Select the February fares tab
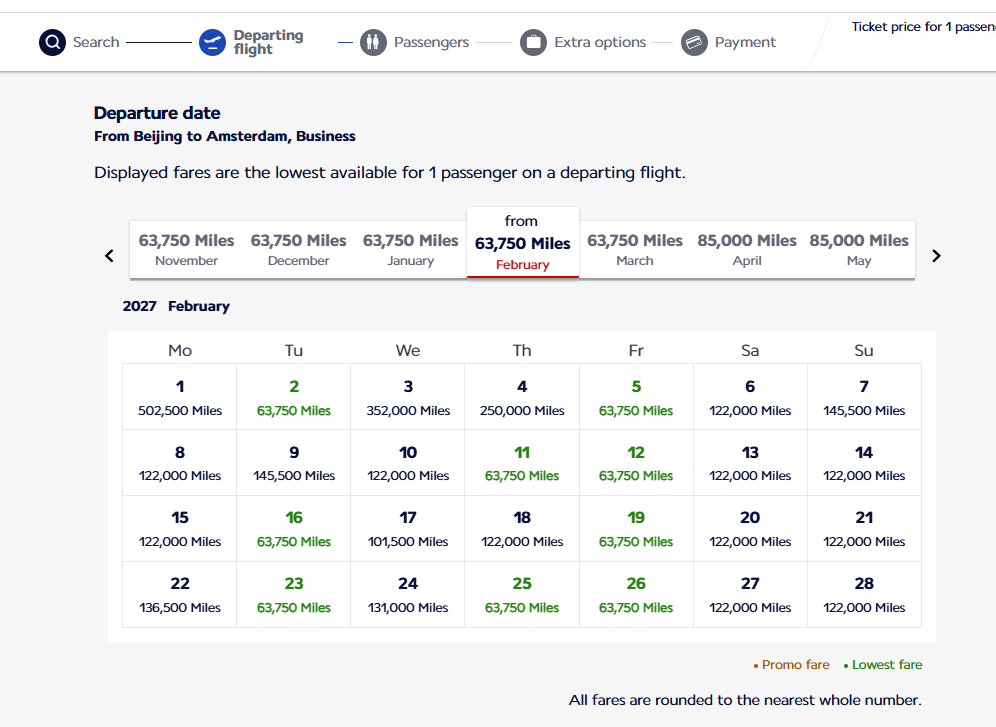Screen dimensions: 996x727 523,243
